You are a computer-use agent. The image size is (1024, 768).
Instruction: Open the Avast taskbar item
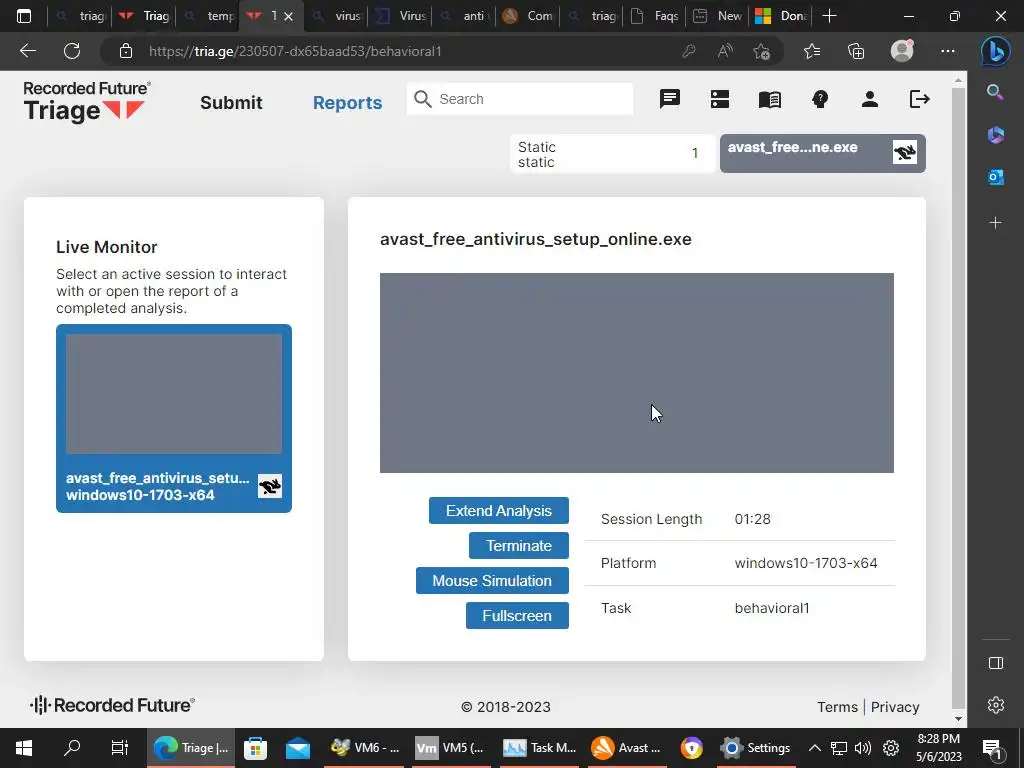tap(626, 748)
